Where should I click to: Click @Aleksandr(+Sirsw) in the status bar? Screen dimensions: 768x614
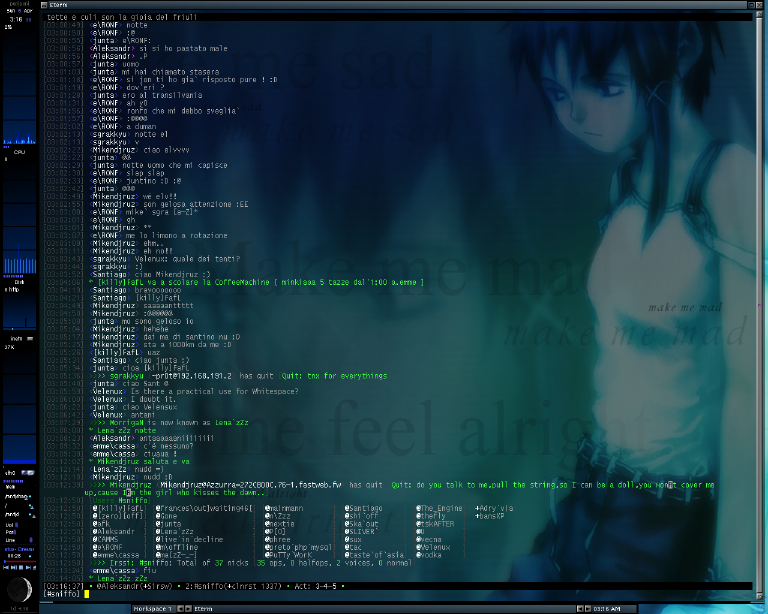[x=132, y=586]
